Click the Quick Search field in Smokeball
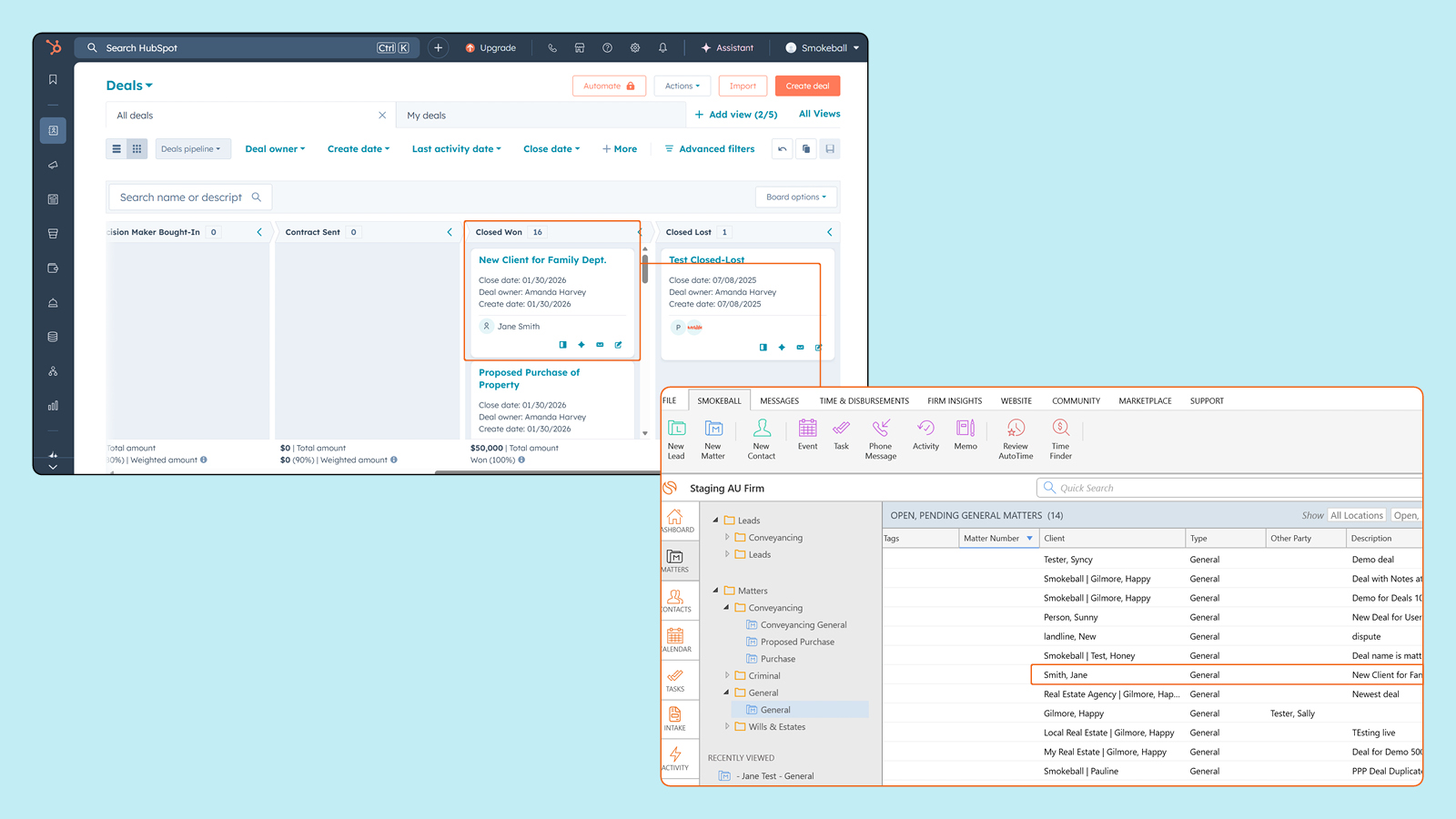The height and width of the screenshot is (819, 1456). pos(1137,488)
